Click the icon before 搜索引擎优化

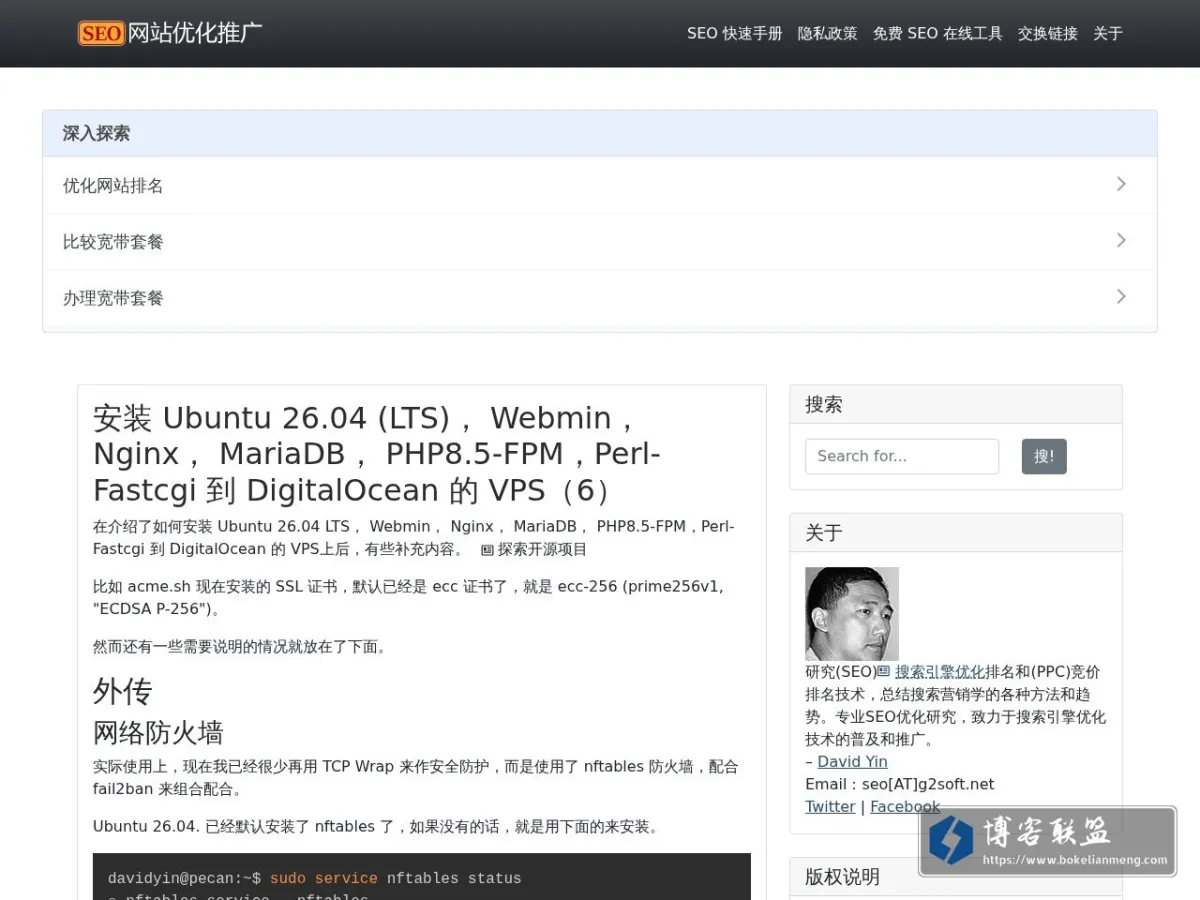884,671
